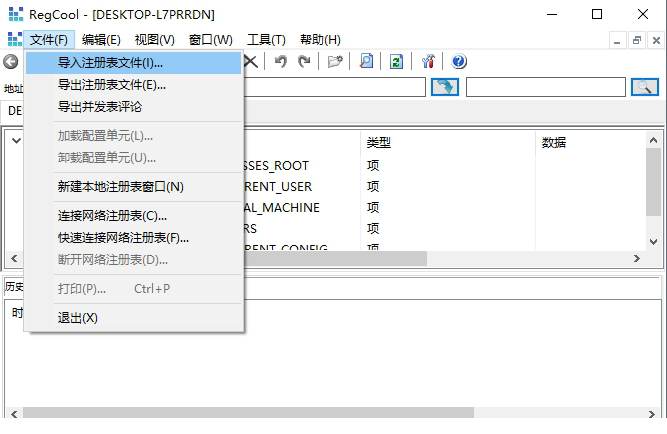Click the address bar input field

[x=335, y=87]
